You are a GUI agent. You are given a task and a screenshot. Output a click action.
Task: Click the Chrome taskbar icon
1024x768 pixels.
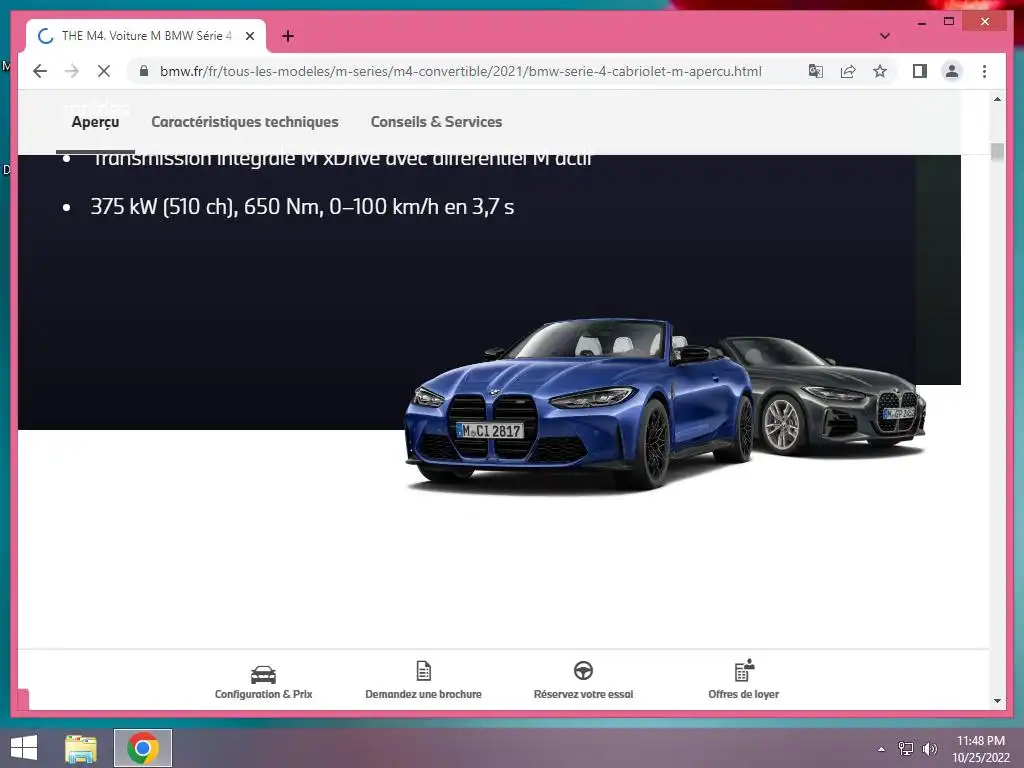(143, 748)
